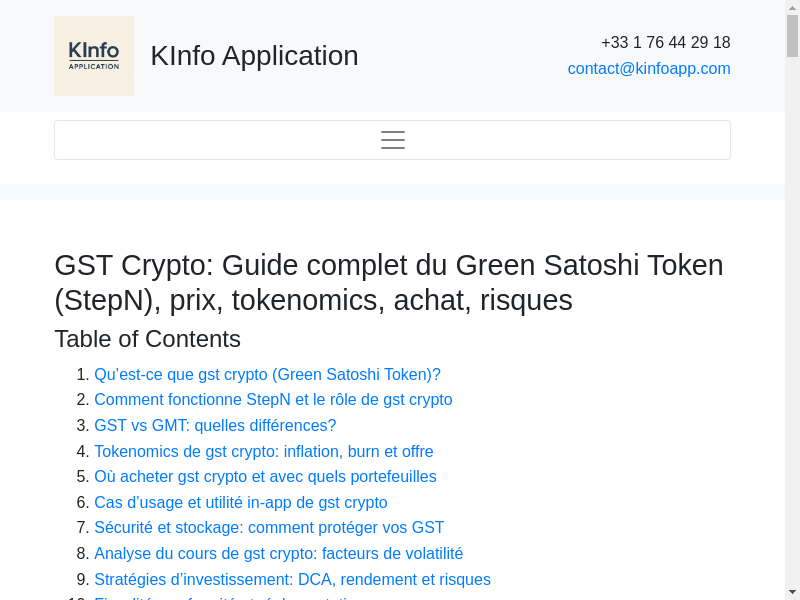Click the scrollbar up arrow
Image resolution: width=800 pixels, height=600 pixels.
792,7
